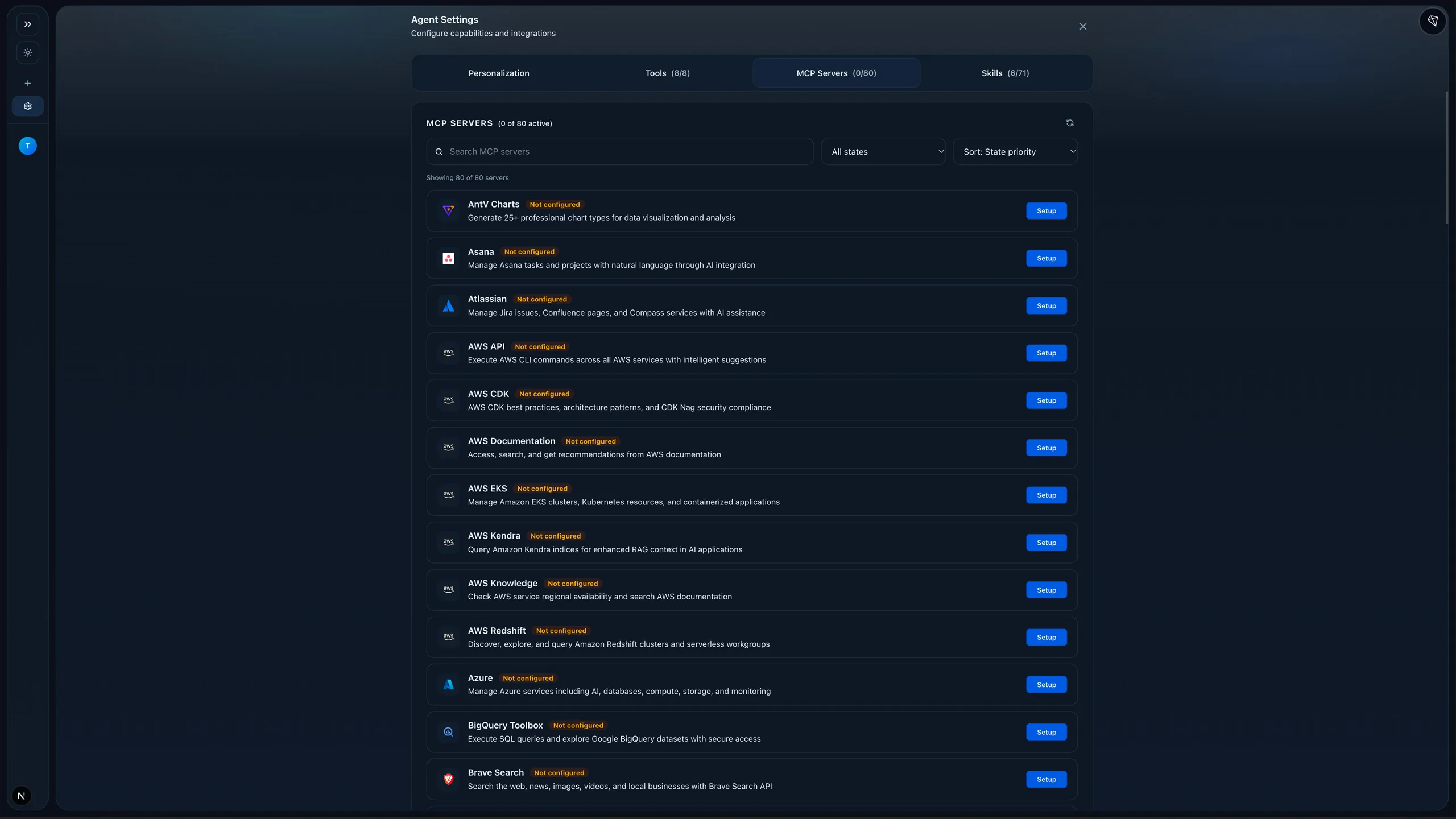Refresh the MCP servers list
Screen dimensions: 1456x819
tap(1070, 123)
